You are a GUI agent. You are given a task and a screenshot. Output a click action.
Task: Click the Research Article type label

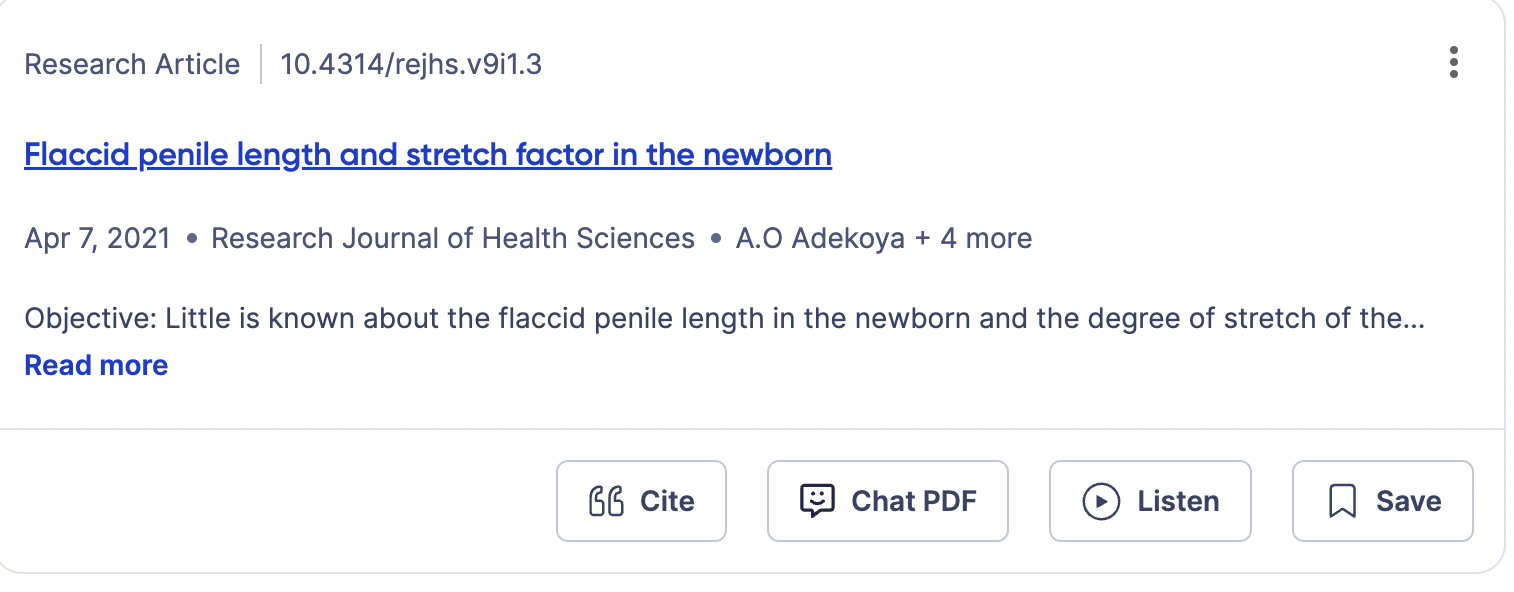(x=132, y=65)
